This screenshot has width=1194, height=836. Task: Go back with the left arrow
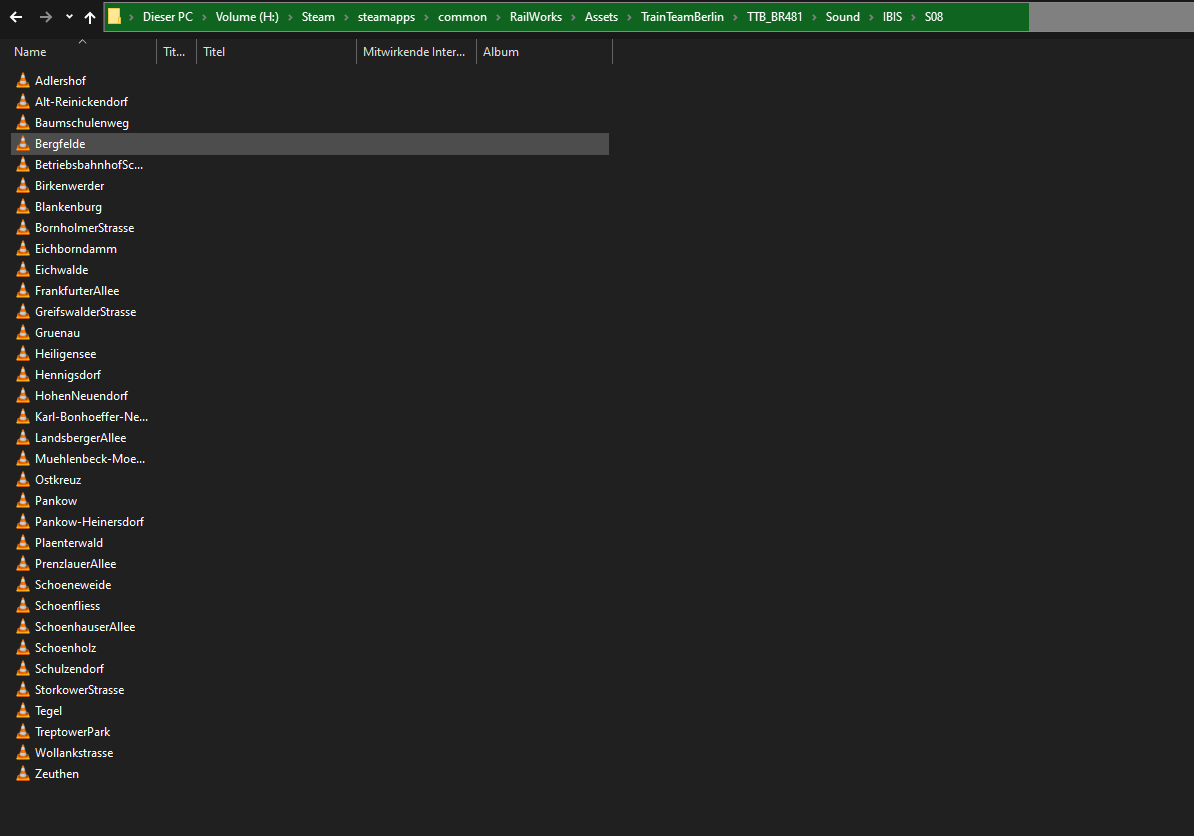point(16,17)
